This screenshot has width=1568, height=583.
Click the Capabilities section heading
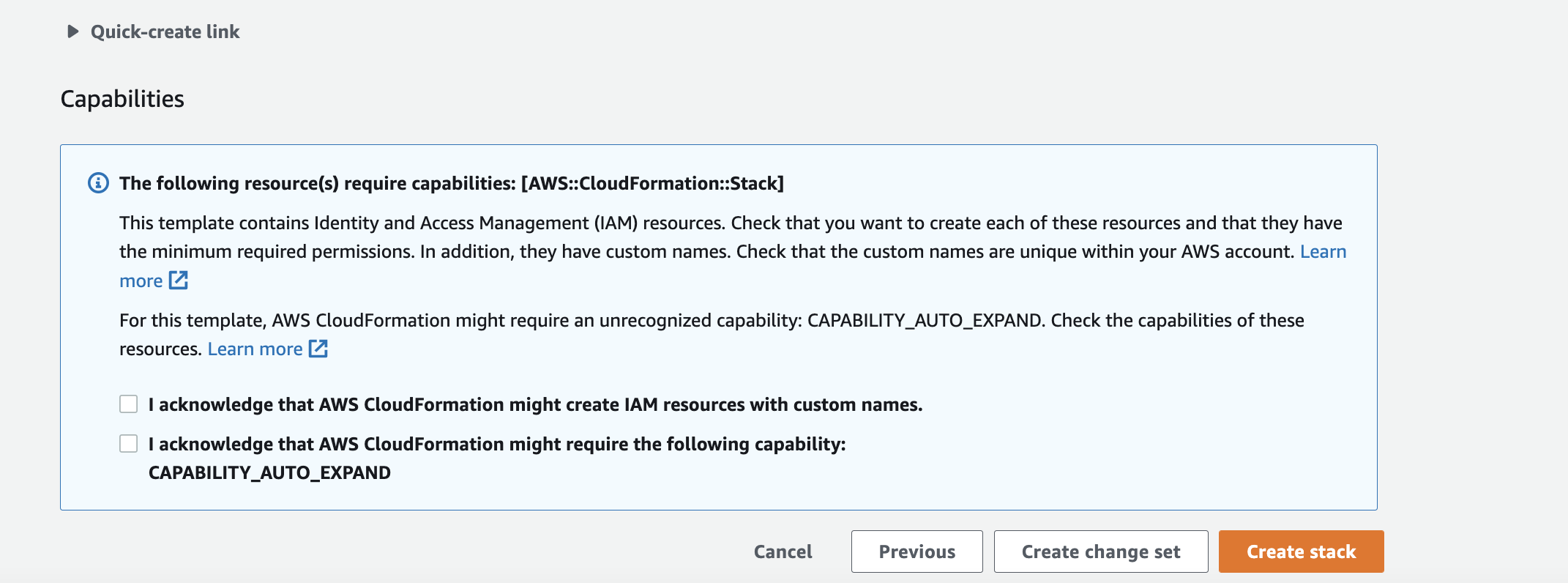[x=122, y=99]
